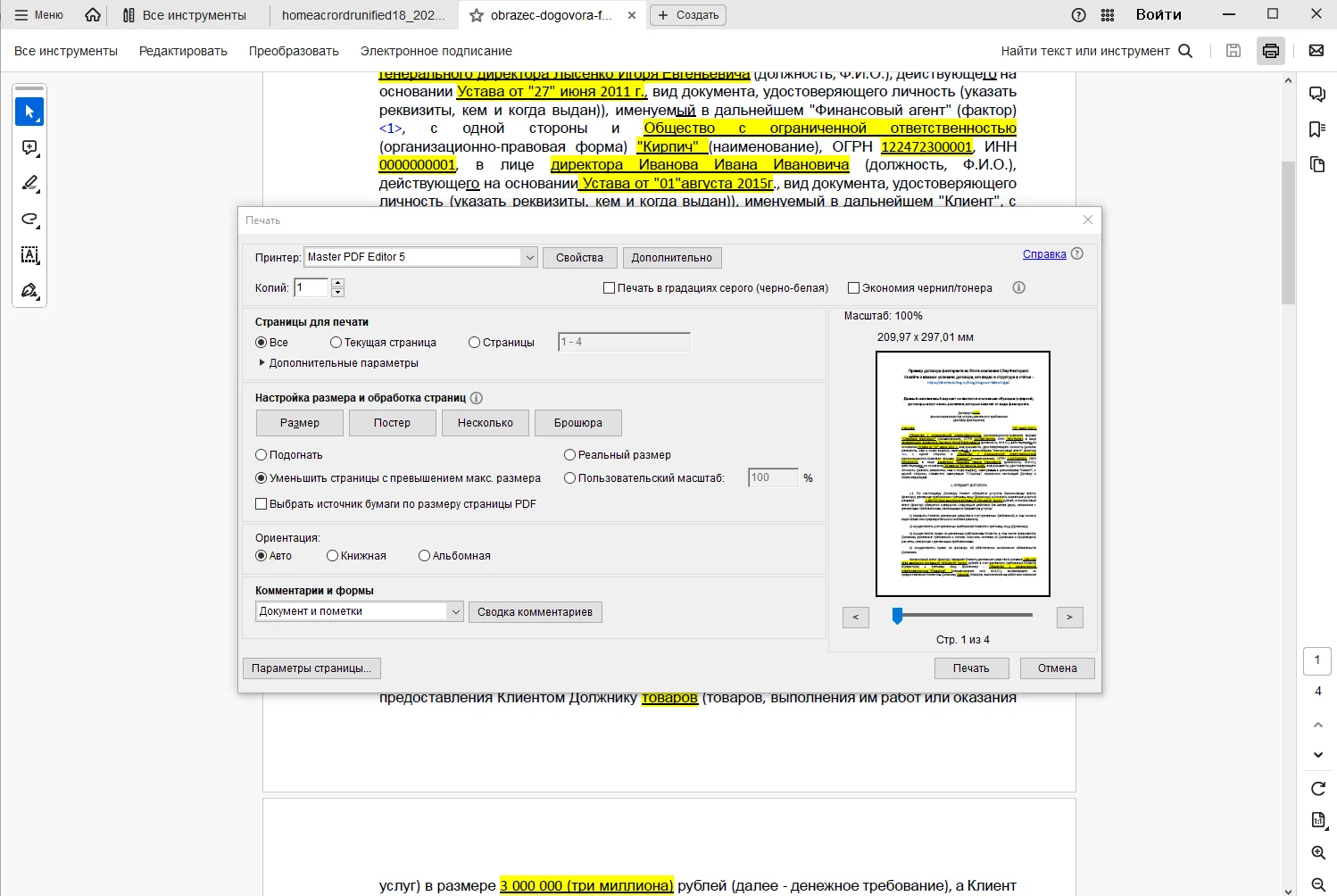Open the Редактировать menu

click(183, 51)
